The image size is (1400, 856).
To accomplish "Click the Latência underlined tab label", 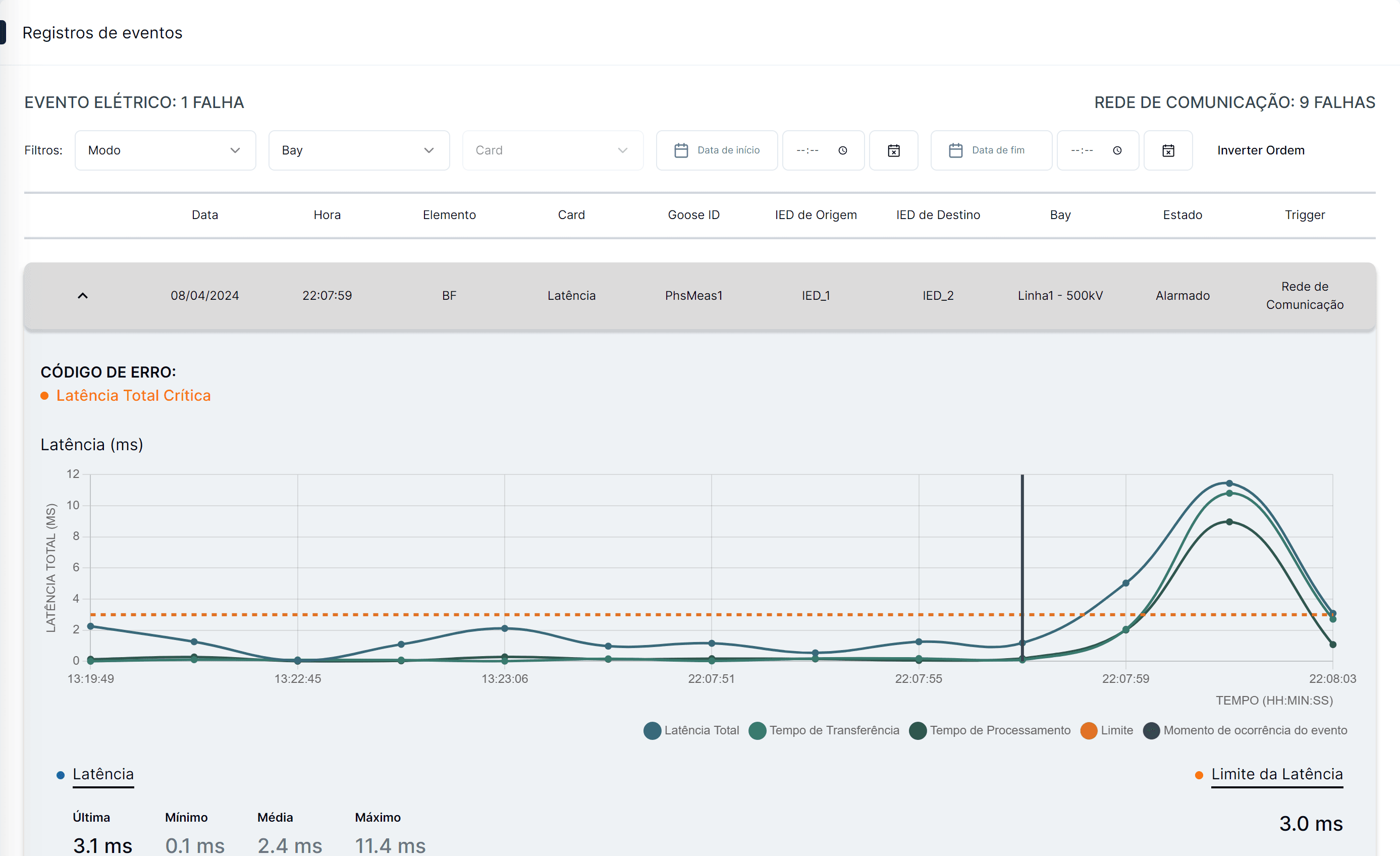I will [x=103, y=774].
